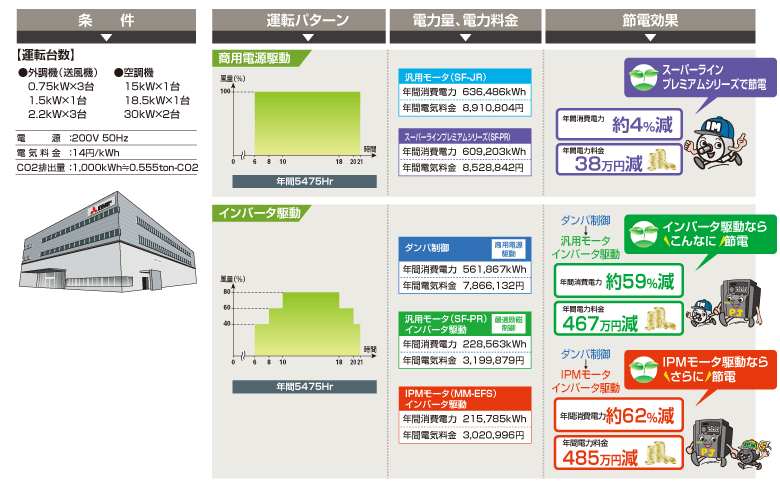Click the 467万円減 result box
The image size is (780, 500).
619,318
